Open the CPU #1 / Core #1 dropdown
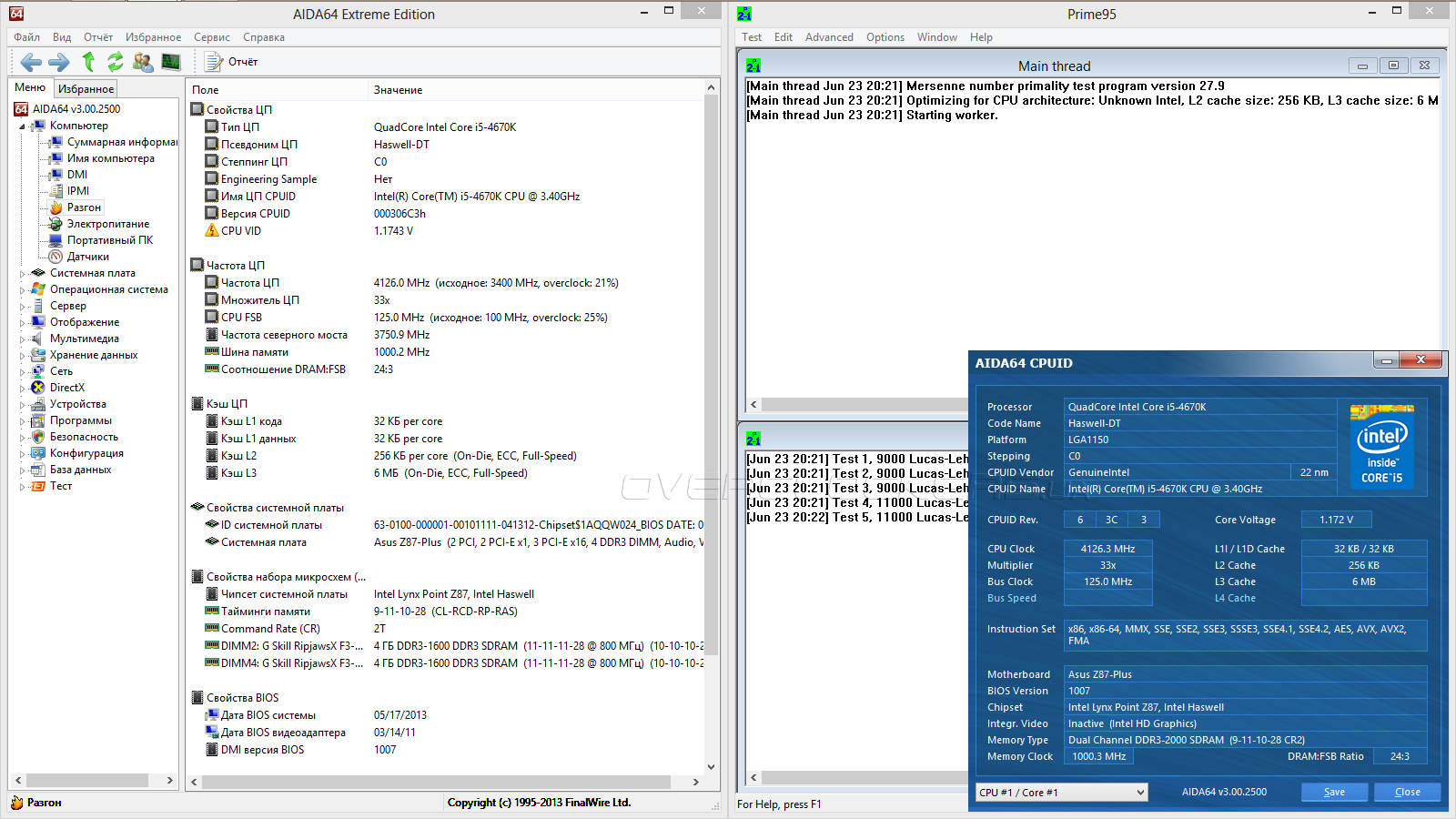 click(1061, 793)
